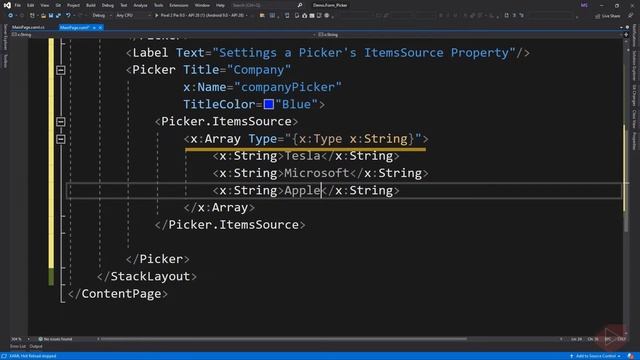Click the Save All icon

click(58, 16)
